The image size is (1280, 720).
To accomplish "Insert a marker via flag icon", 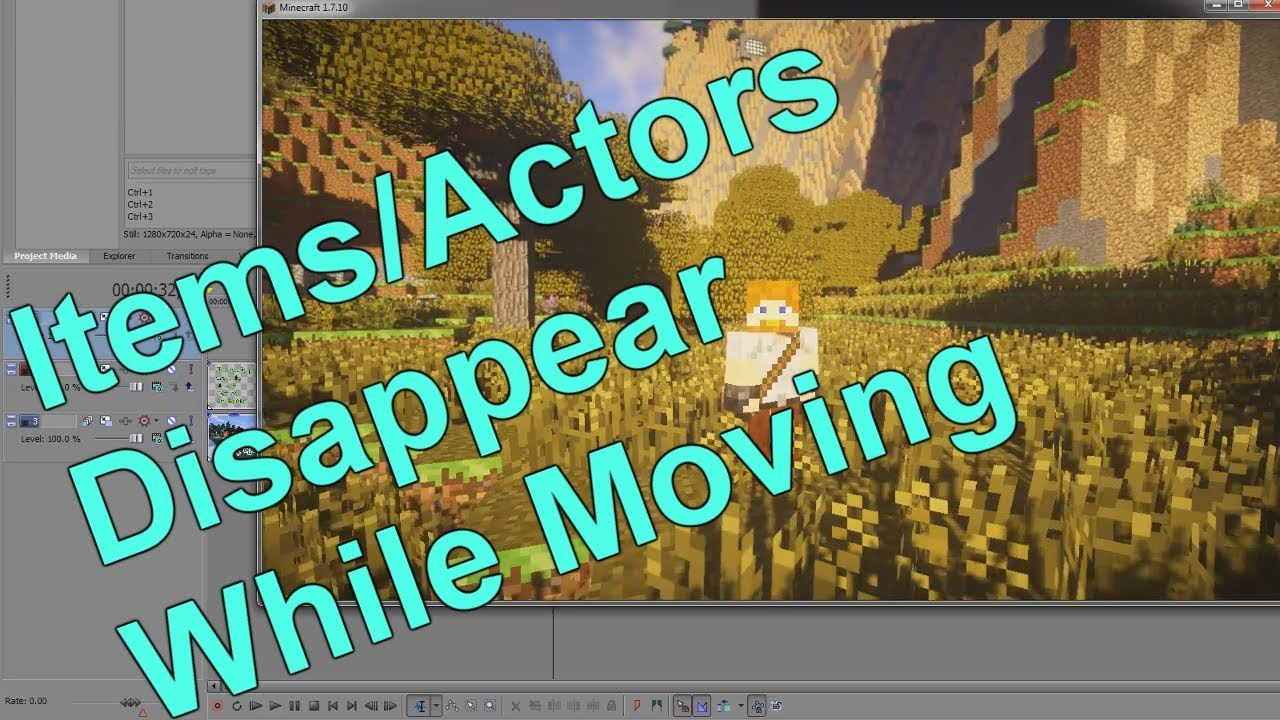I will tap(637, 706).
